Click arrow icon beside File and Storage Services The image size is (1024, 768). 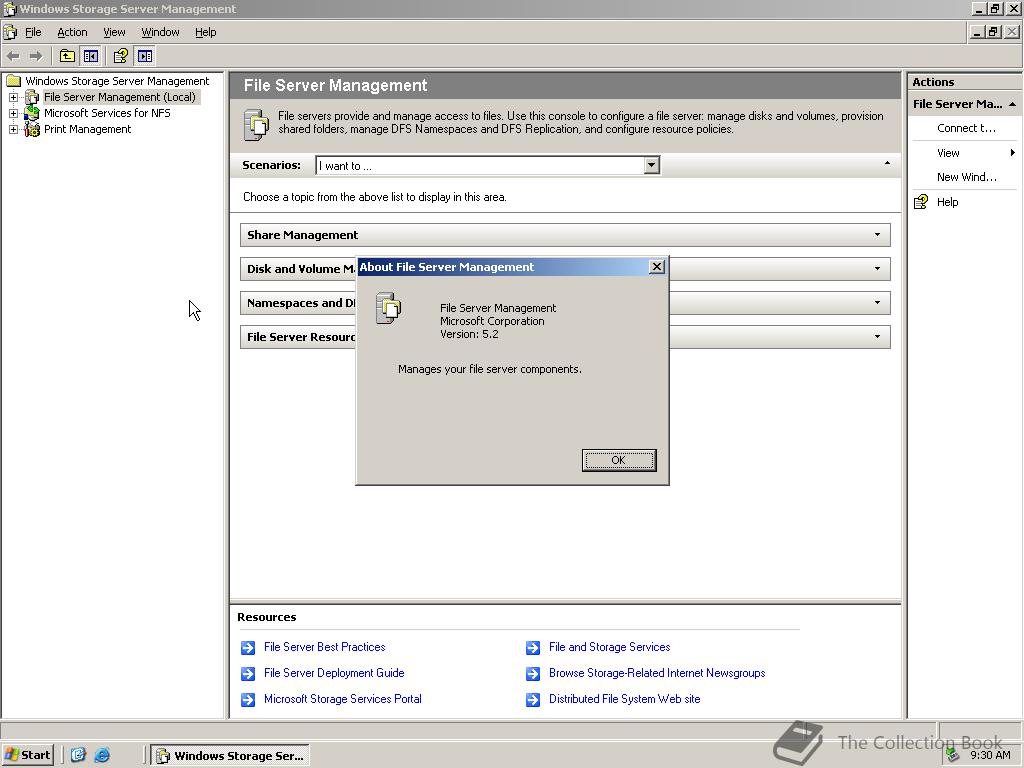pos(533,648)
